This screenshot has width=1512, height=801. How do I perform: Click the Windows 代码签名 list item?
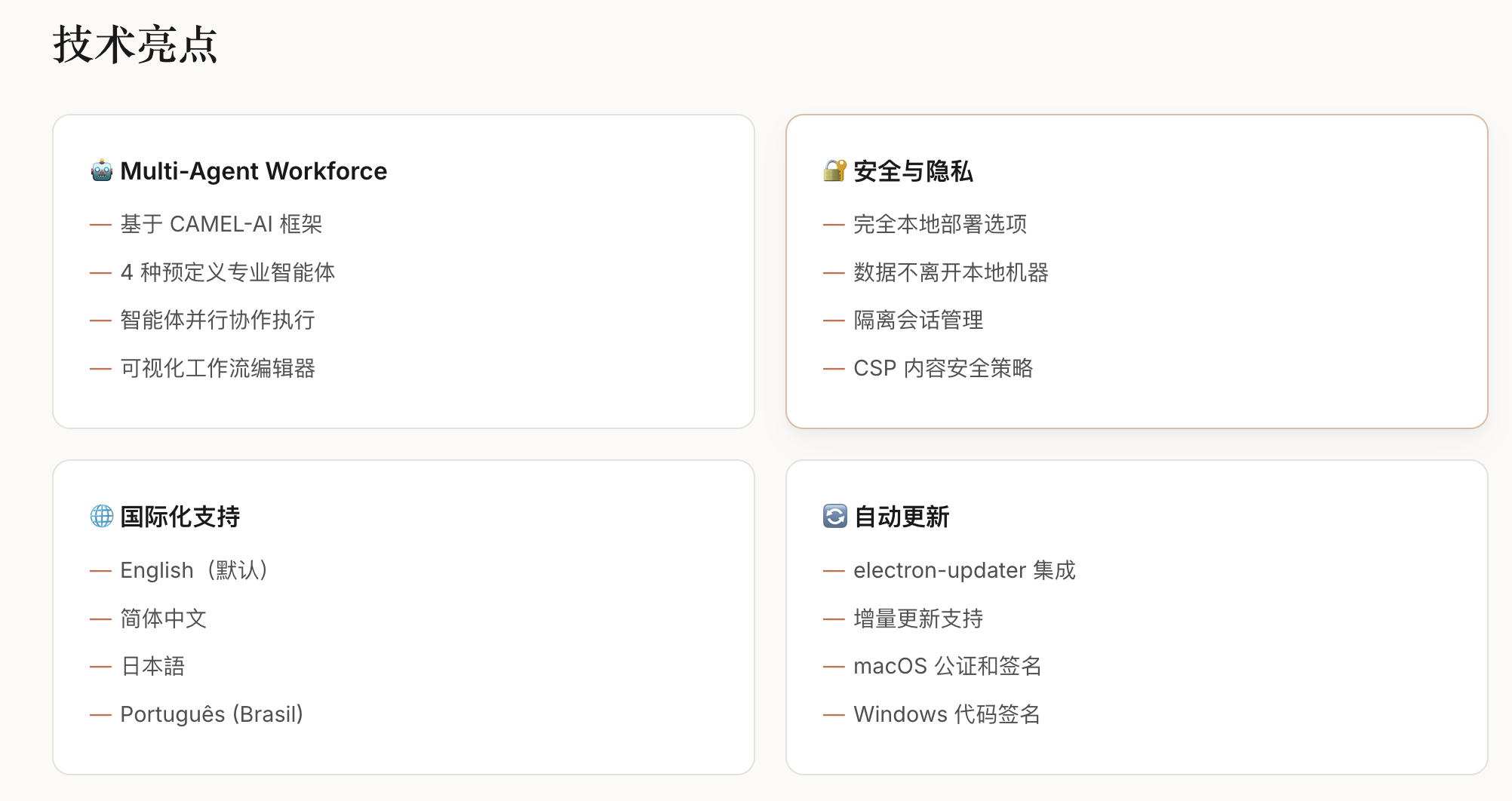coord(946,714)
